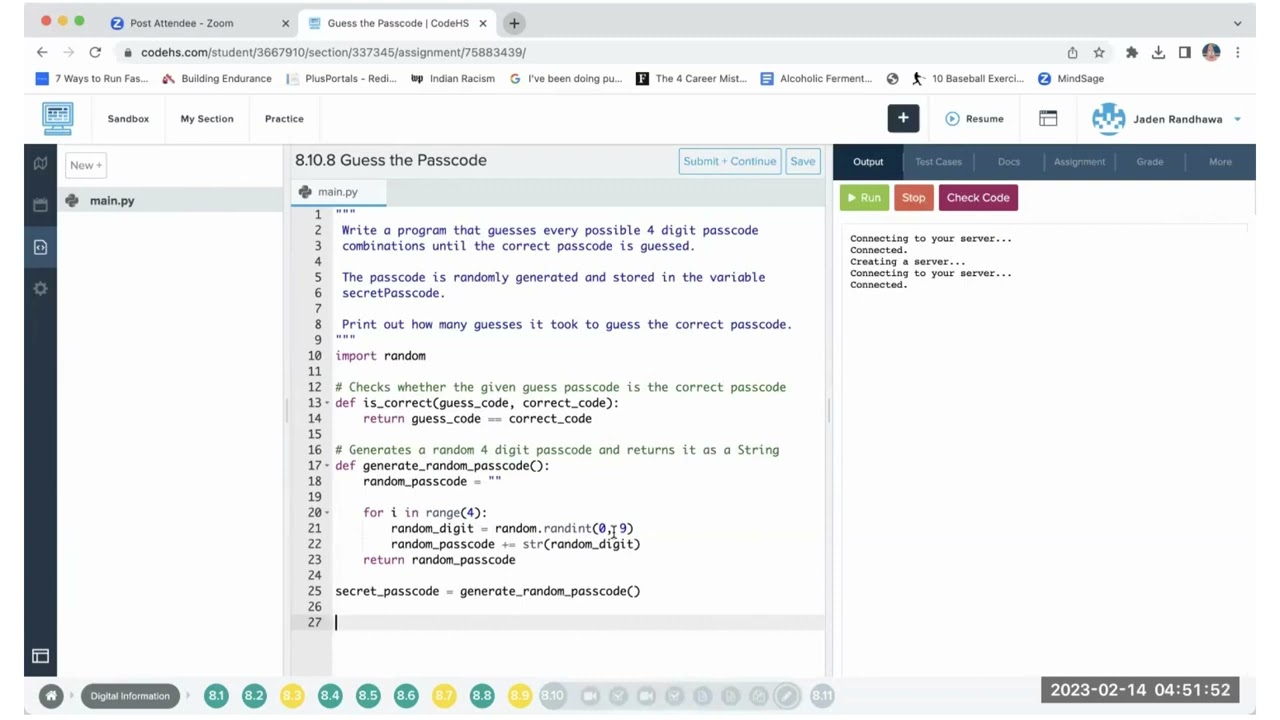Open the More tab
The width and height of the screenshot is (1280, 720).
click(1220, 162)
